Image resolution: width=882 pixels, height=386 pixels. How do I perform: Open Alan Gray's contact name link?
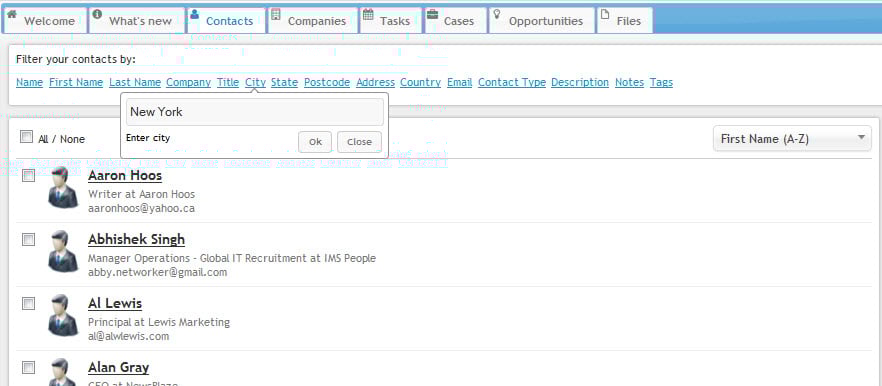tap(119, 367)
